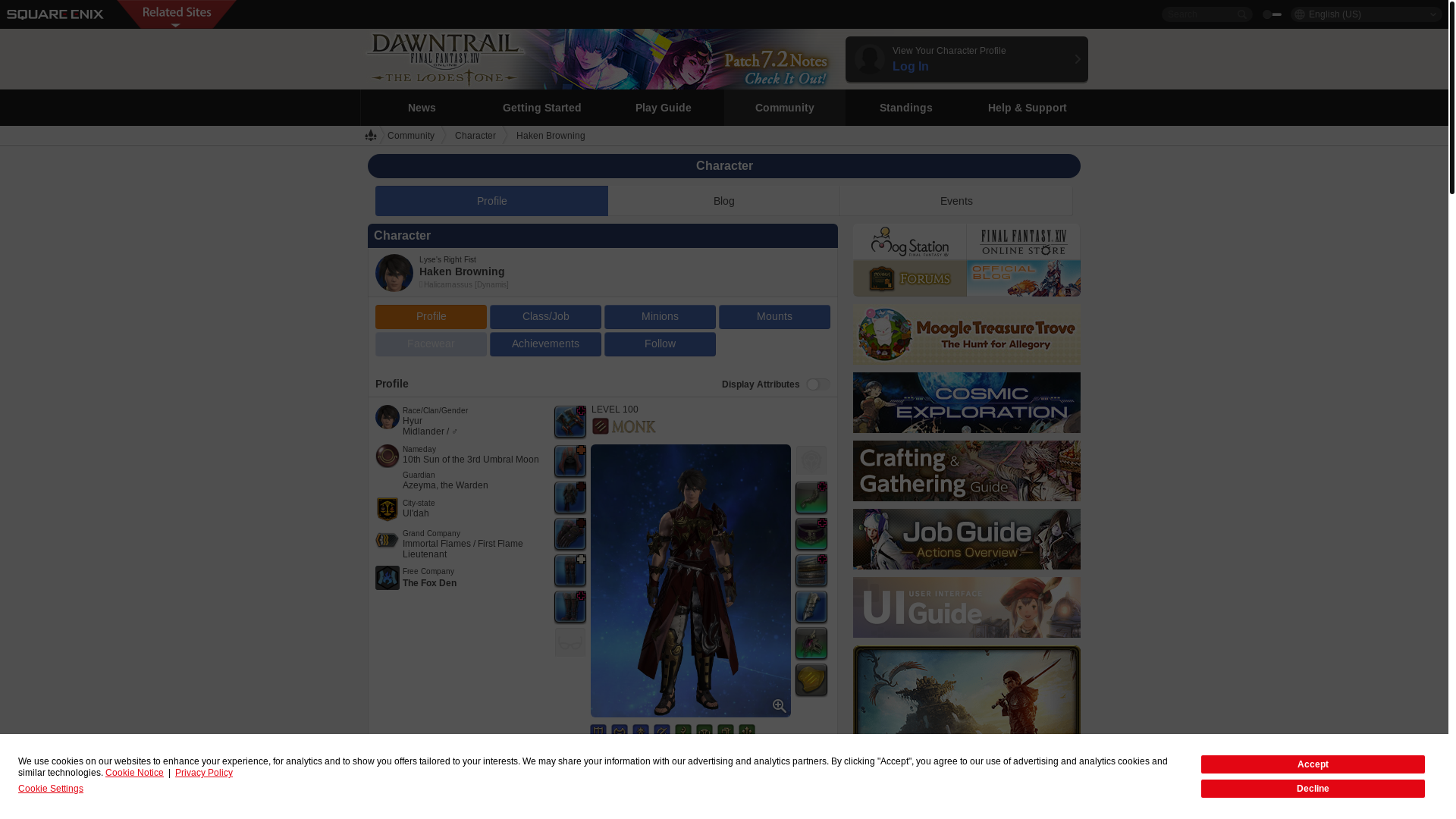Expand the Related Sites dropdown
Screen dimensions: 1456x819
point(176,14)
